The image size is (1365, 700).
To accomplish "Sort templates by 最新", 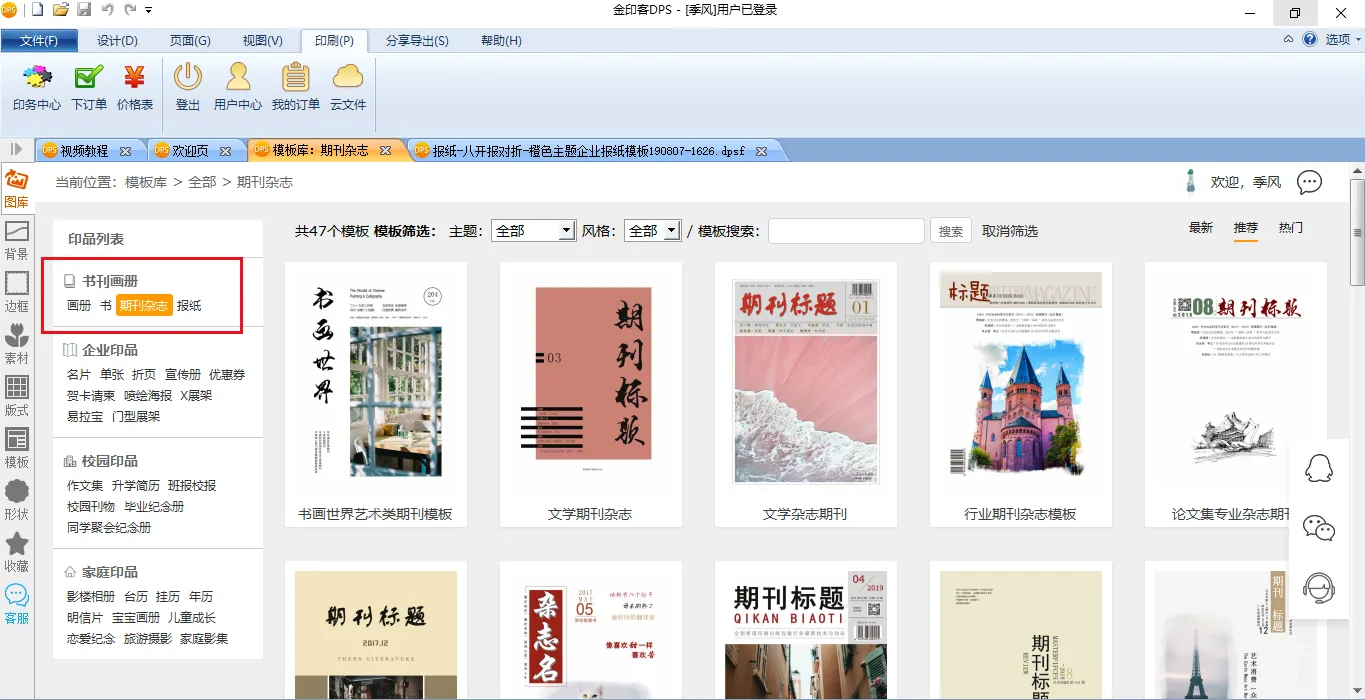I will point(1201,228).
